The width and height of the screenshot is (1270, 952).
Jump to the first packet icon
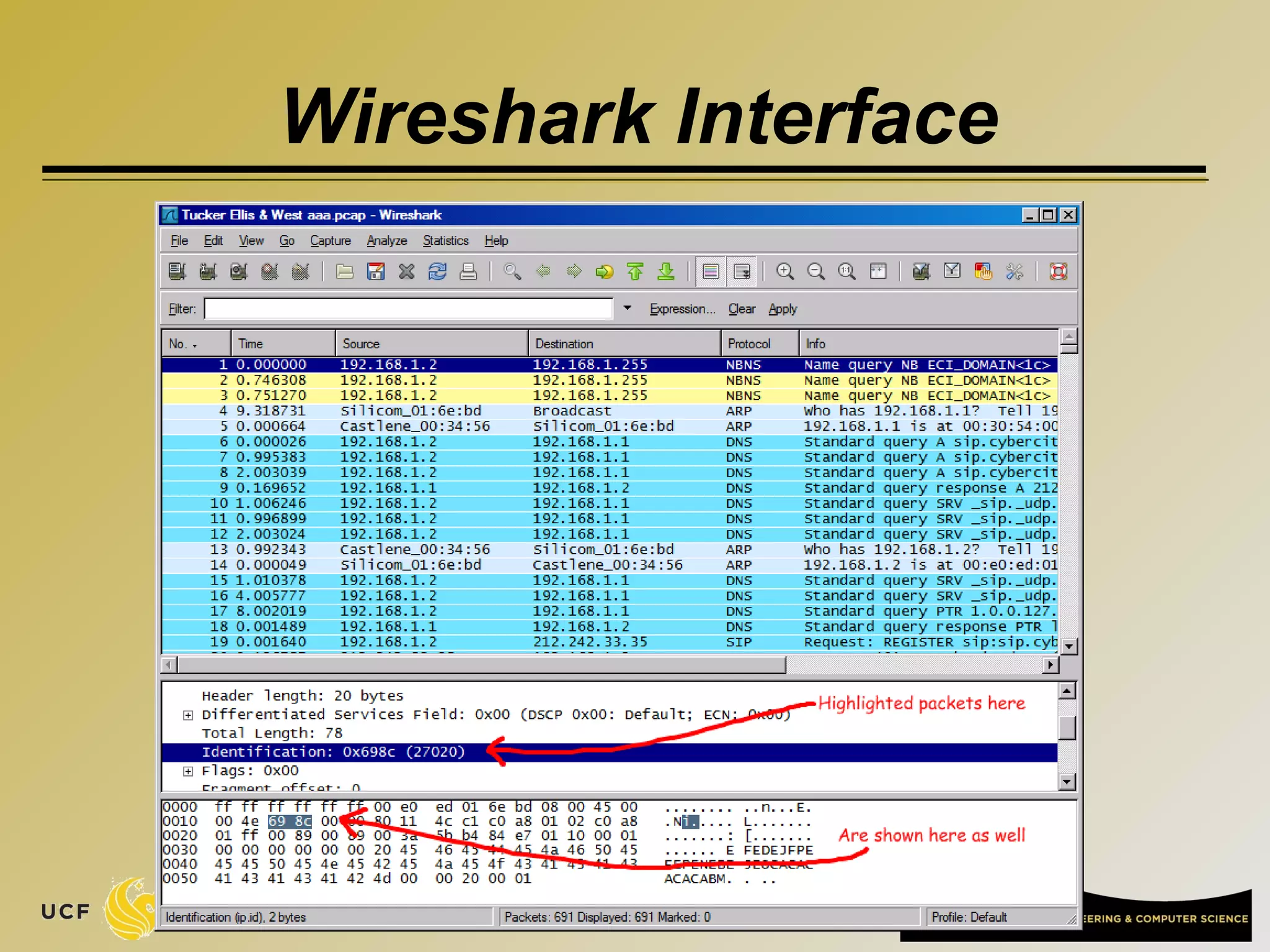(636, 271)
